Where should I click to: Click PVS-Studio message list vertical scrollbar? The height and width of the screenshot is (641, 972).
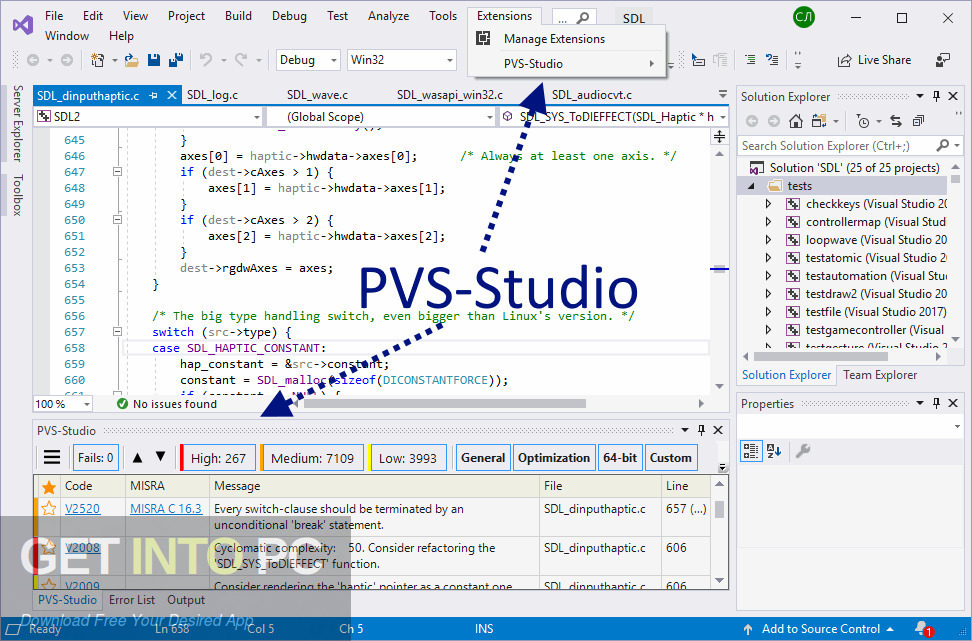(x=719, y=532)
